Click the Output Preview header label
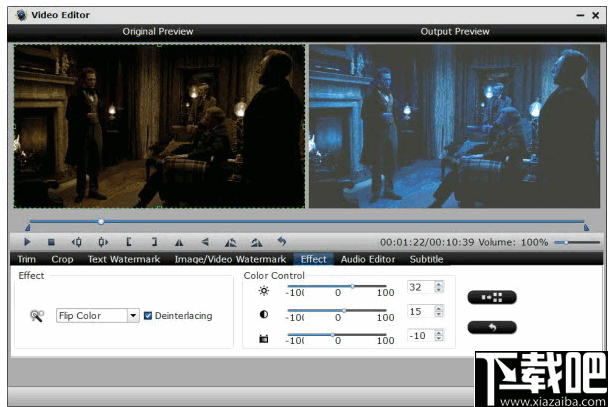610x407 pixels. click(455, 32)
